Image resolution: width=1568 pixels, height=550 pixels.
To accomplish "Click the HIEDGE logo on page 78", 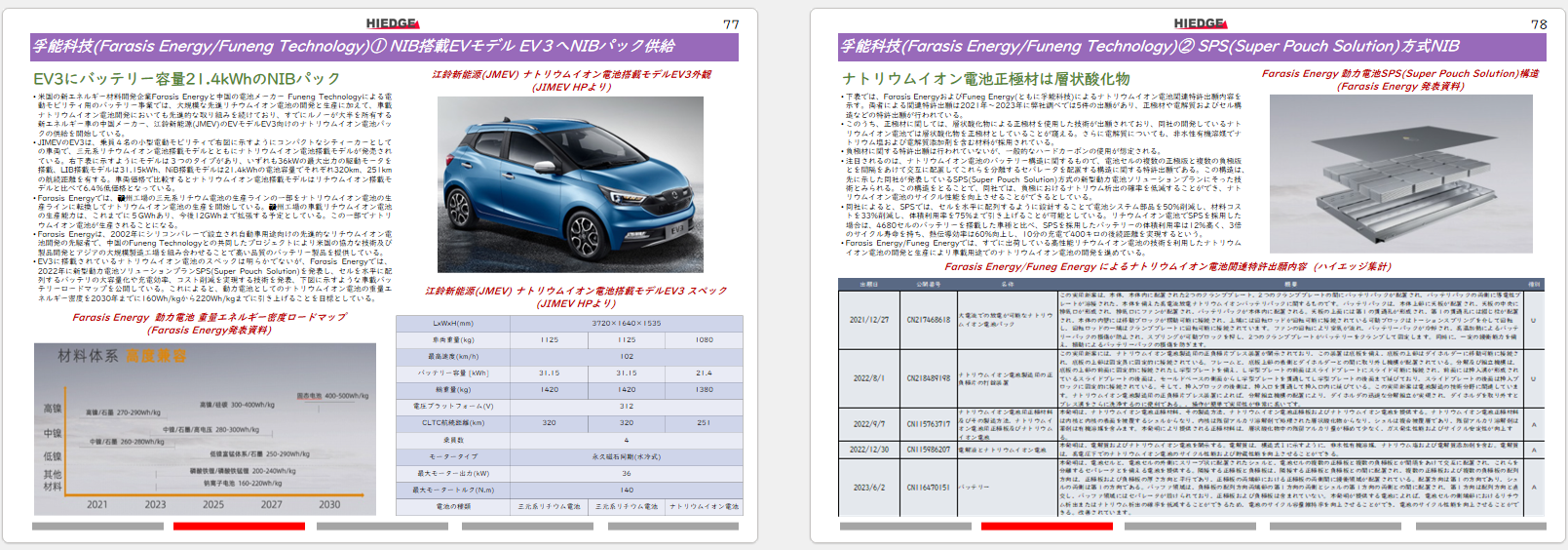I will pyautogui.click(x=1201, y=23).
